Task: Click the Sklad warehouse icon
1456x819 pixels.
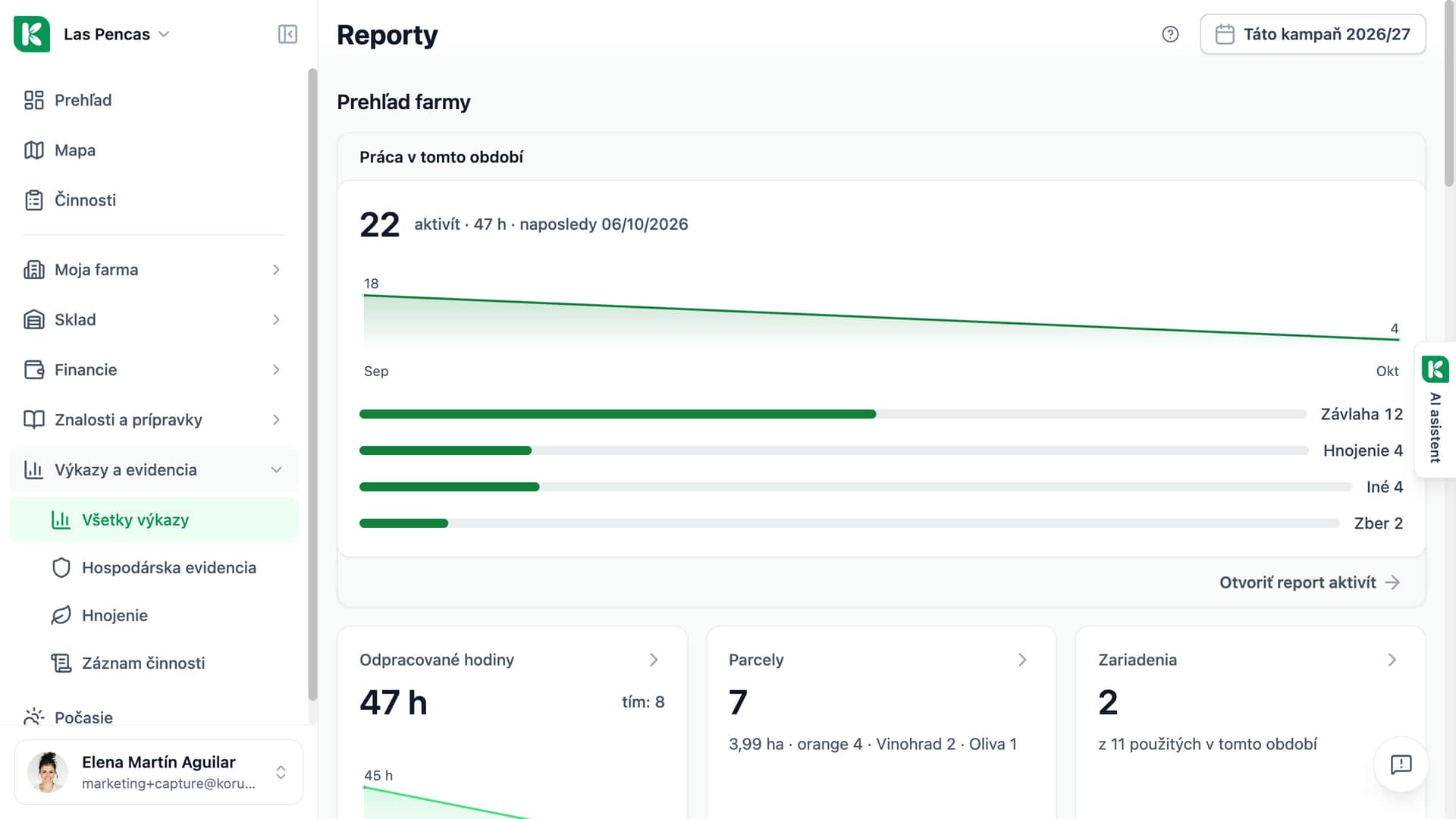Action: click(x=34, y=320)
